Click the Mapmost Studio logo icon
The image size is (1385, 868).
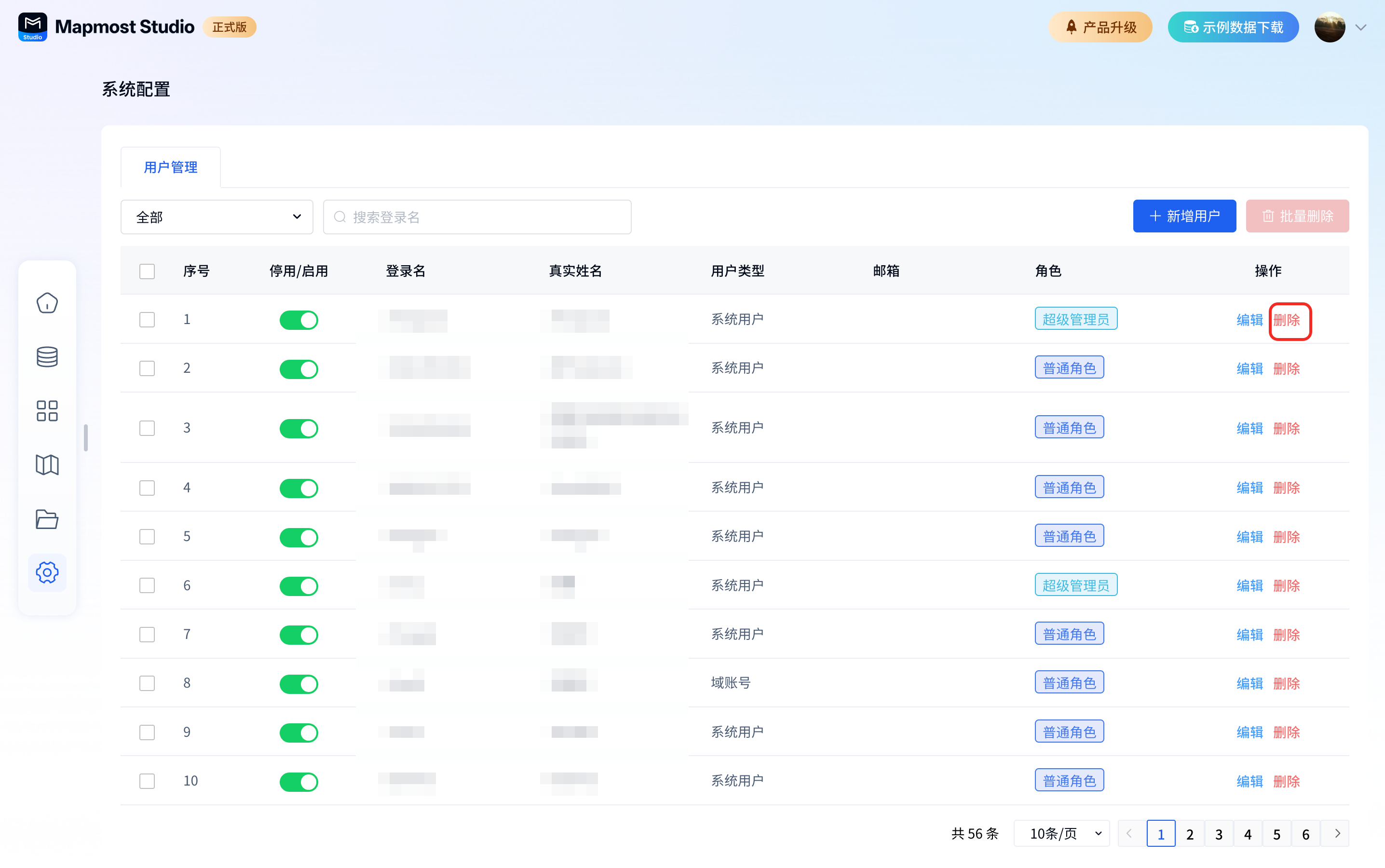tap(33, 27)
